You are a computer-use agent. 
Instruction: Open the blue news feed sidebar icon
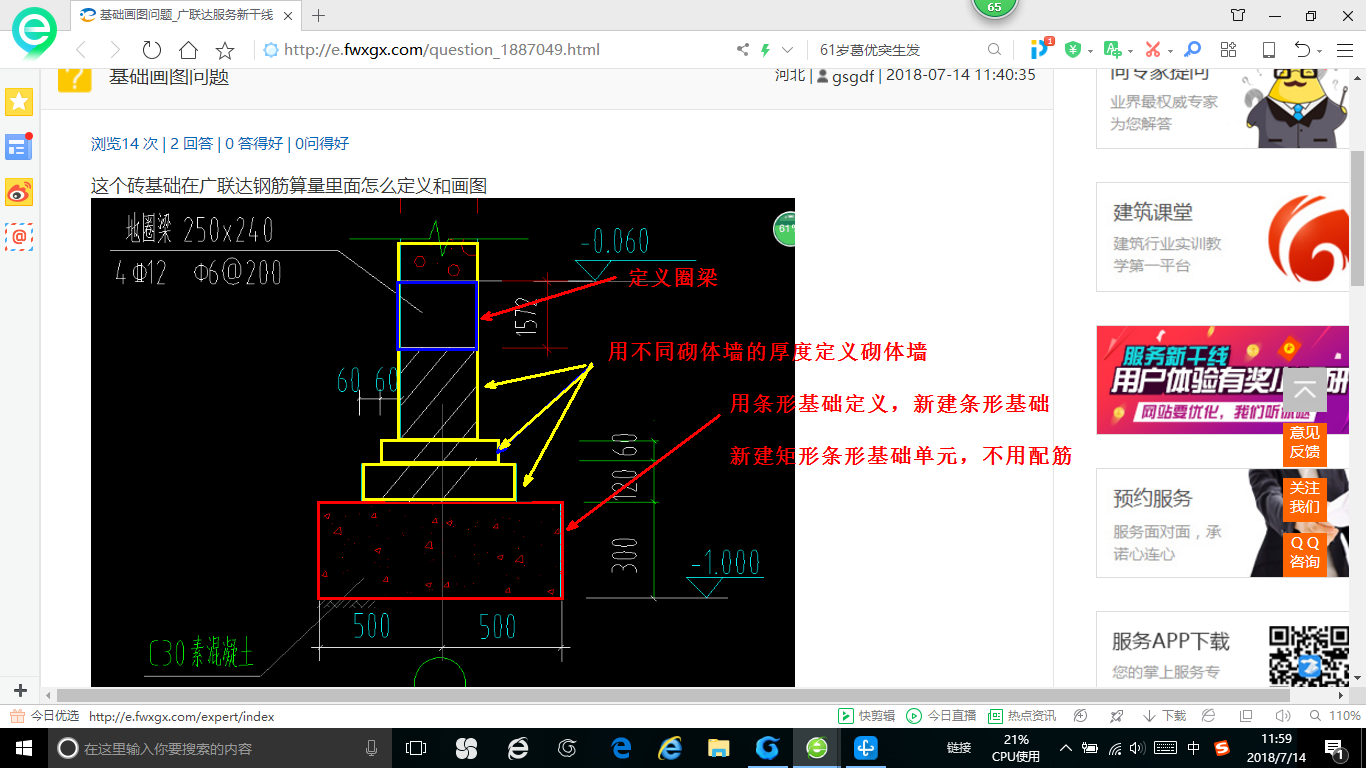click(x=19, y=146)
